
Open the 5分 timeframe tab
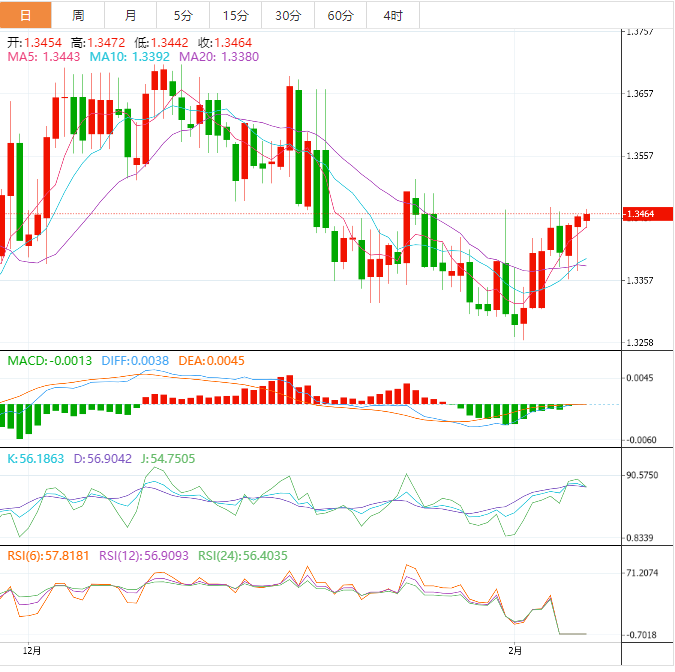click(x=183, y=15)
